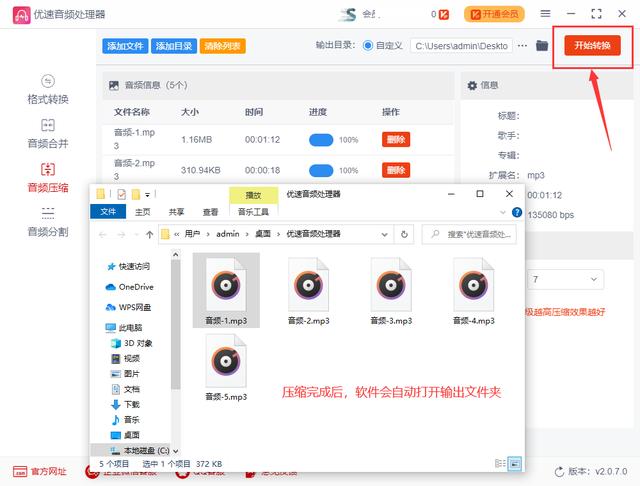The width and height of the screenshot is (640, 486).
Task: Open the 格式转换 format conversion module
Action: [x=48, y=90]
